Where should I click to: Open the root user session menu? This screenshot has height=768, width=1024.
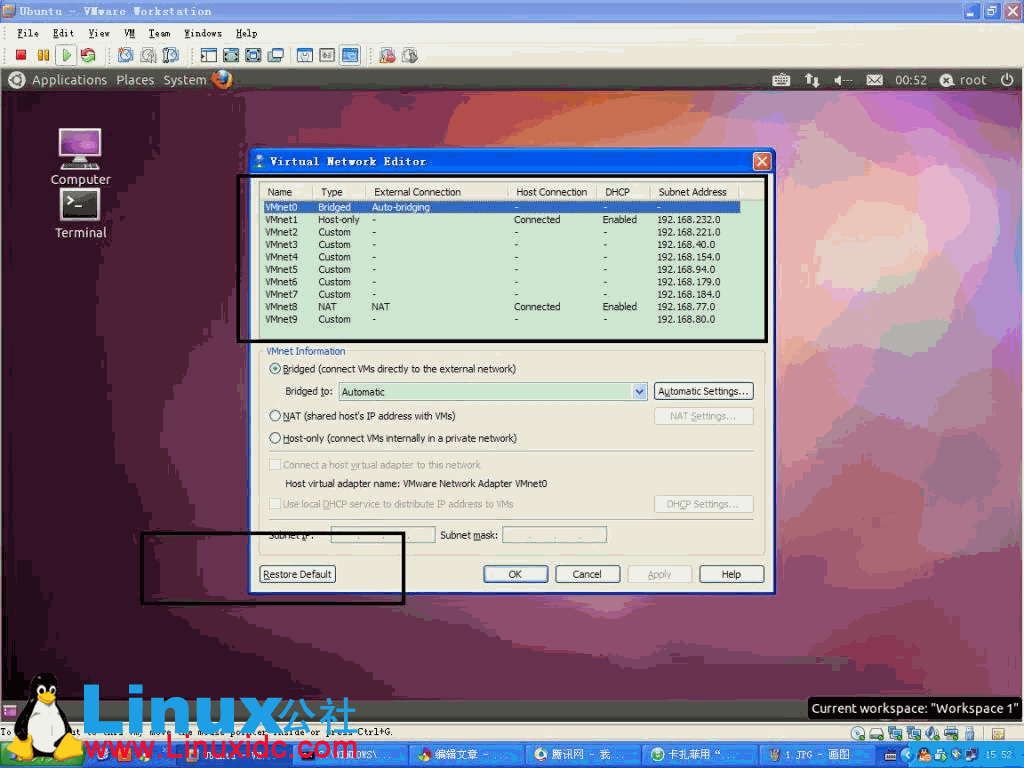[x=963, y=80]
